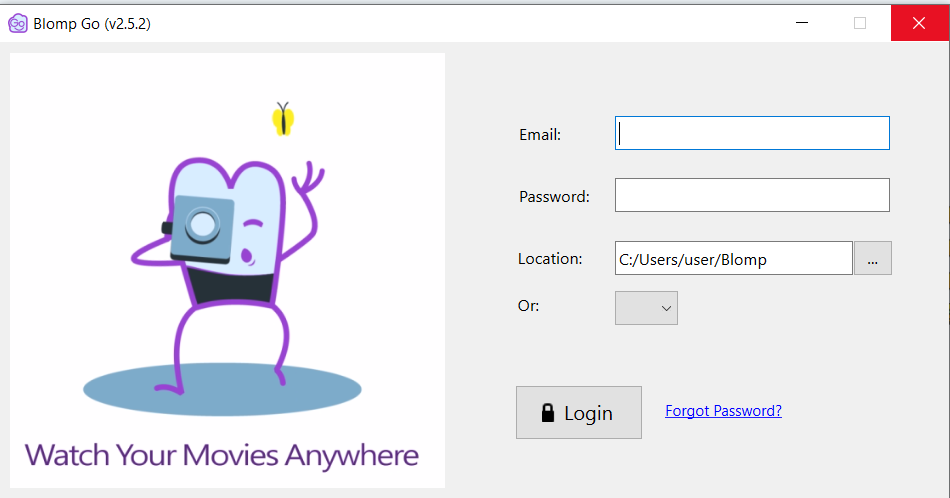Focus the Email input field
950x498 pixels.
(752, 133)
